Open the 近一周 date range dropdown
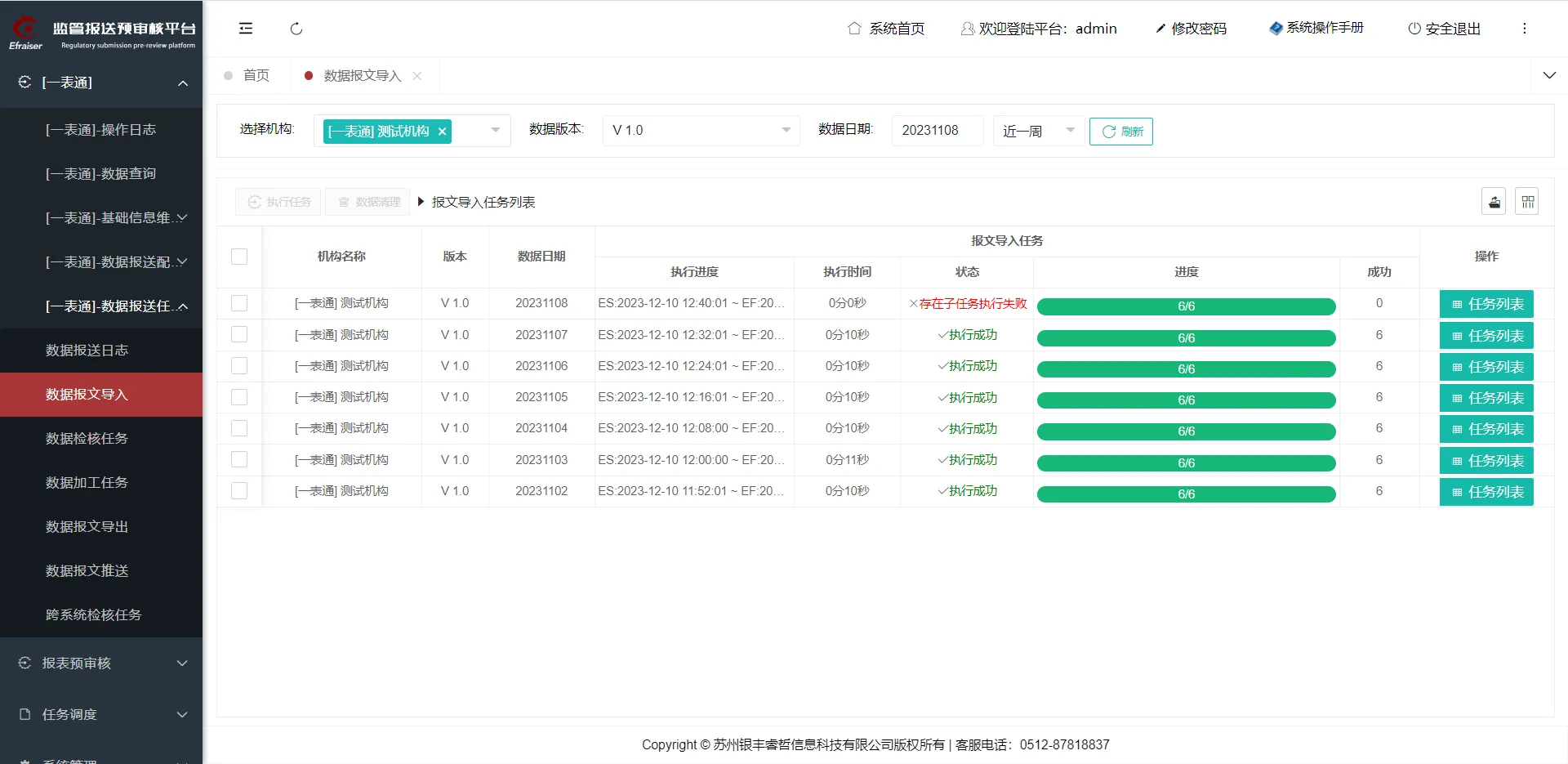The image size is (1568, 764). coord(1038,131)
